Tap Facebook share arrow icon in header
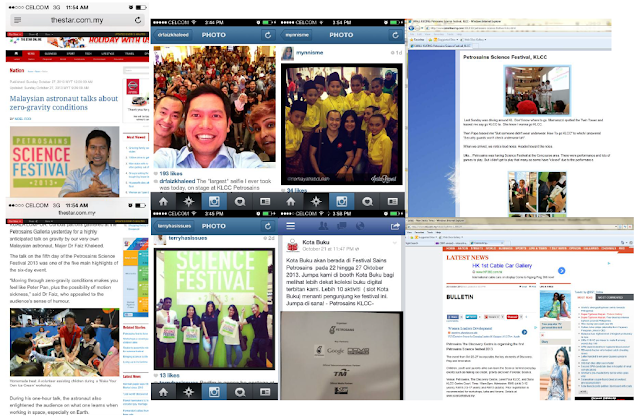Image resolution: width=640 pixels, height=417 pixels. (395, 226)
